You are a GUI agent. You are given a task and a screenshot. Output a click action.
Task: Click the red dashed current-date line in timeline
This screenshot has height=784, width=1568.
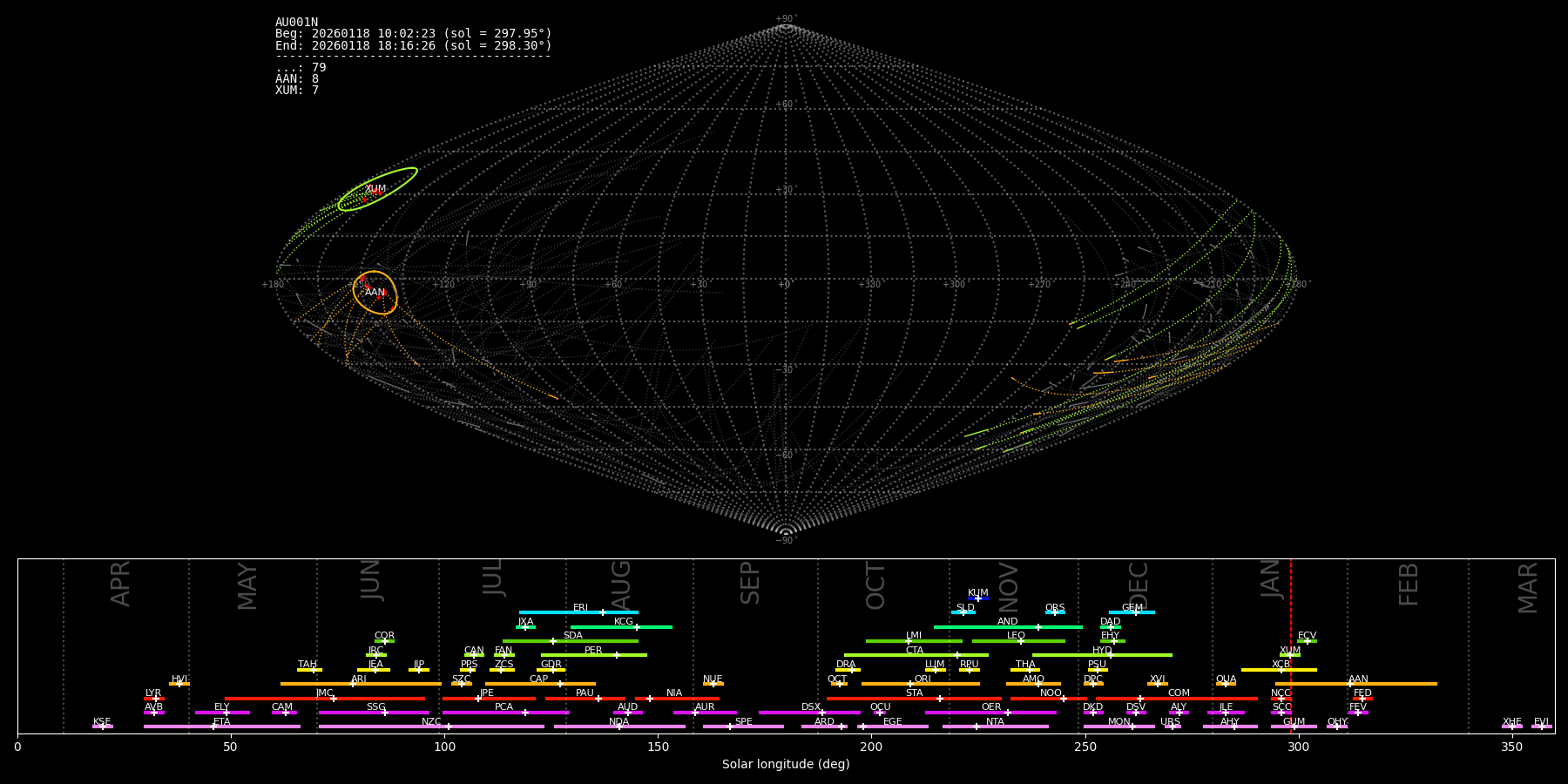(x=1291, y=645)
